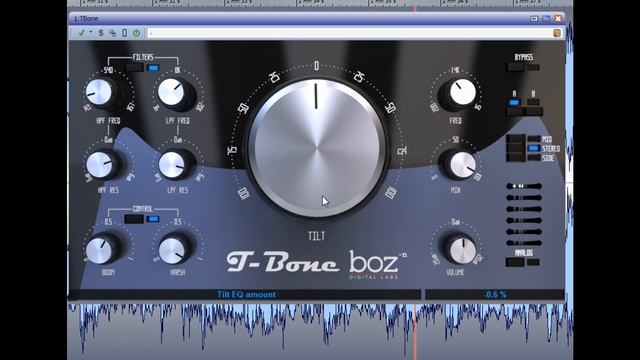
Task: Click the bottom analog channel slot
Action: pyautogui.click(x=524, y=243)
